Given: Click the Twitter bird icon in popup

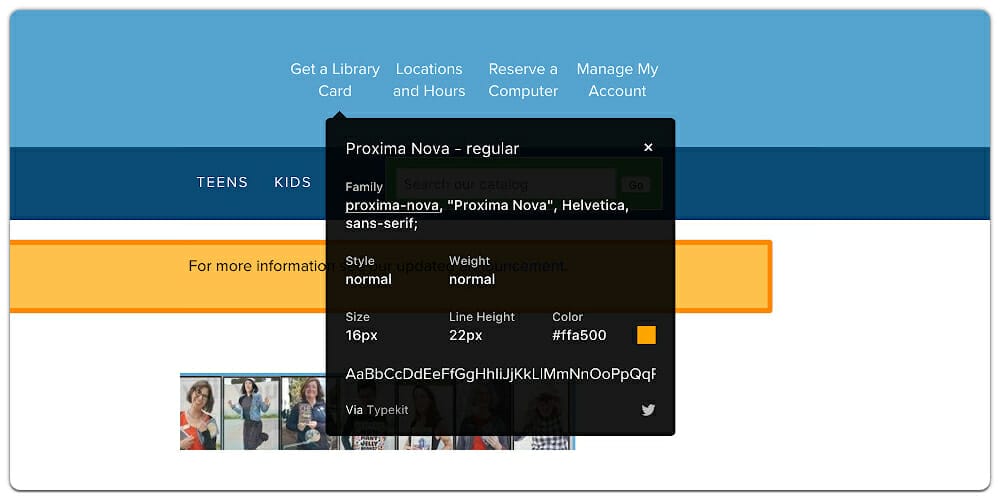Looking at the screenshot, I should pyautogui.click(x=648, y=410).
